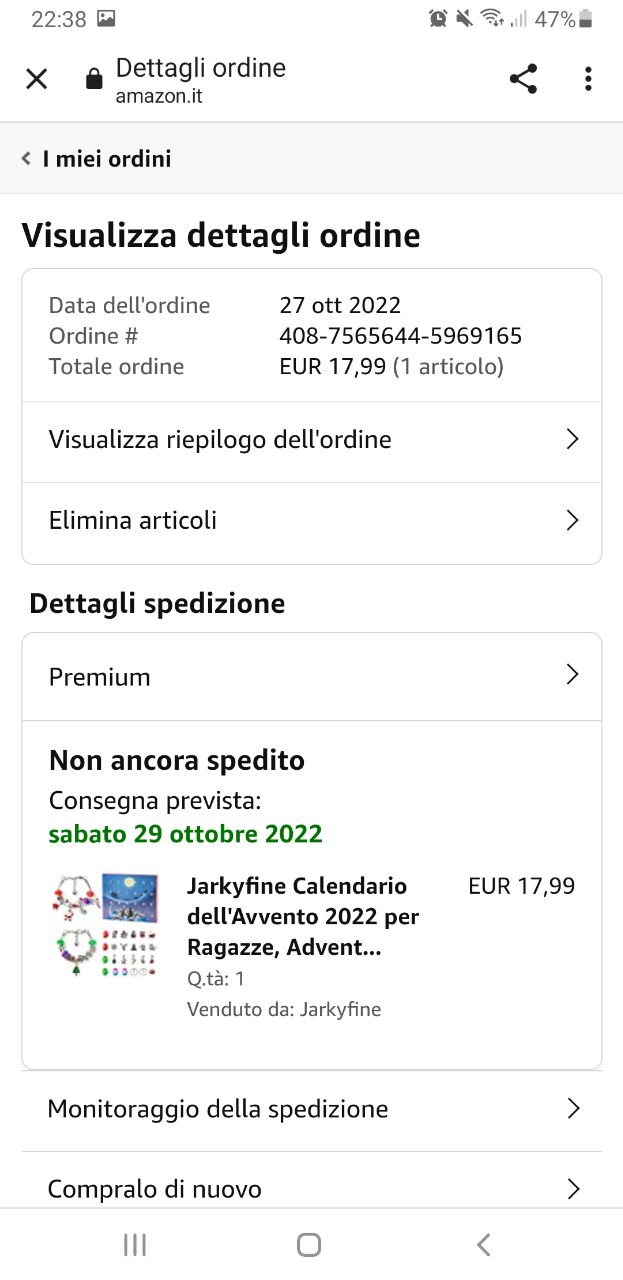Tap the padlock site security icon
This screenshot has width=623, height=1280.
pyautogui.click(x=94, y=79)
